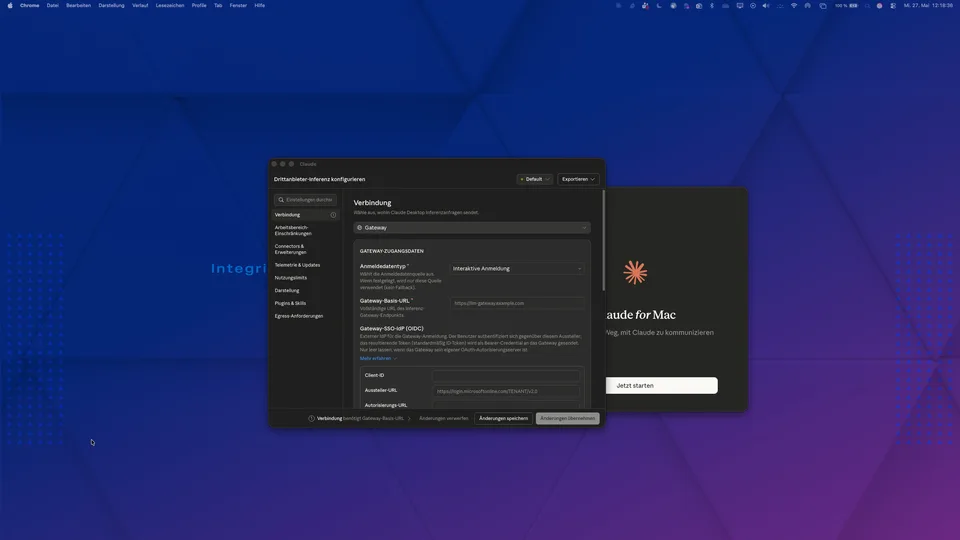Screen dimensions: 960x540
Task: Click the settings panel vertical scrollbar
Action: 604,240
